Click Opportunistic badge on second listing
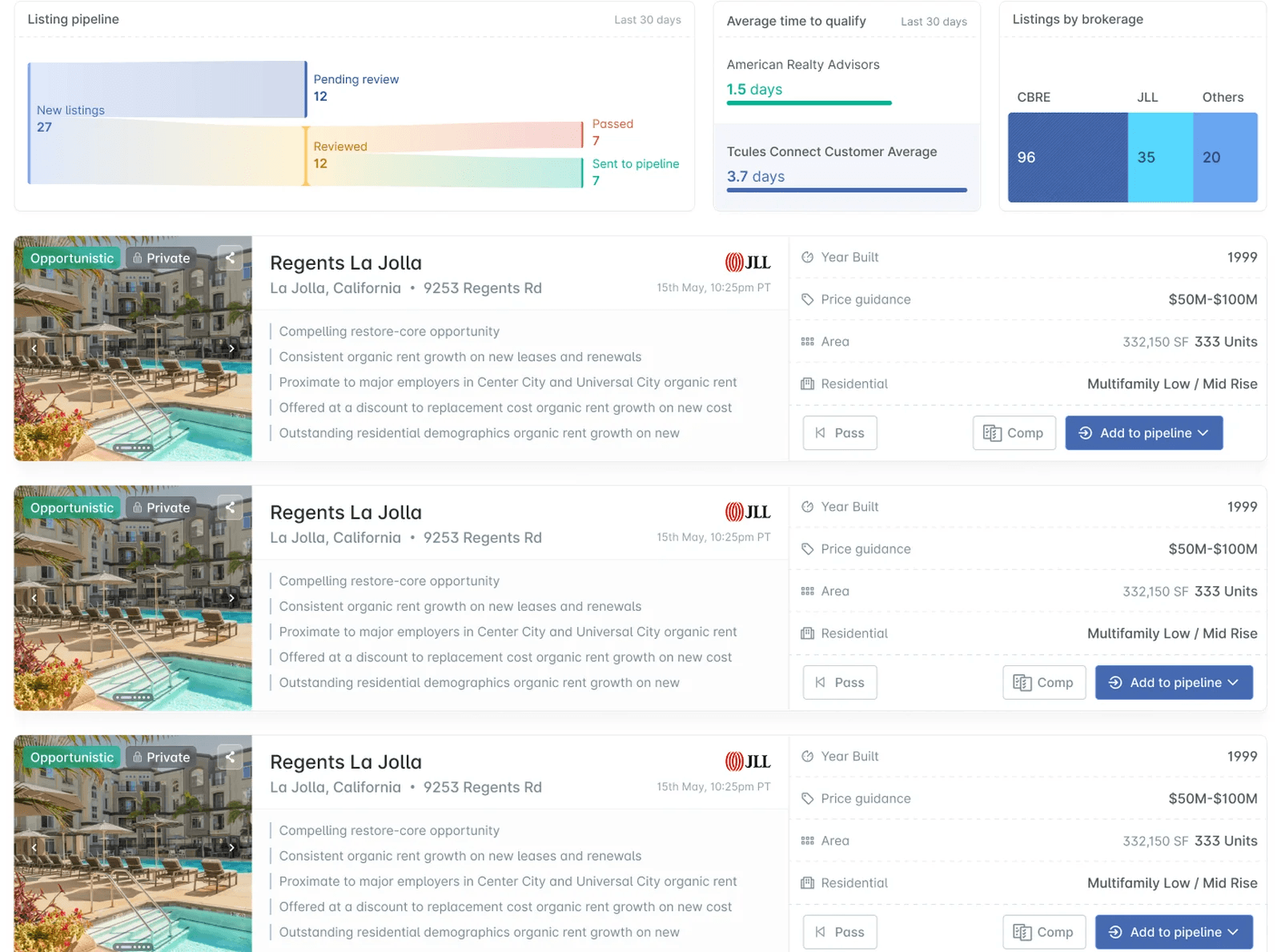Viewport: 1281px width, 952px height. coord(72,508)
